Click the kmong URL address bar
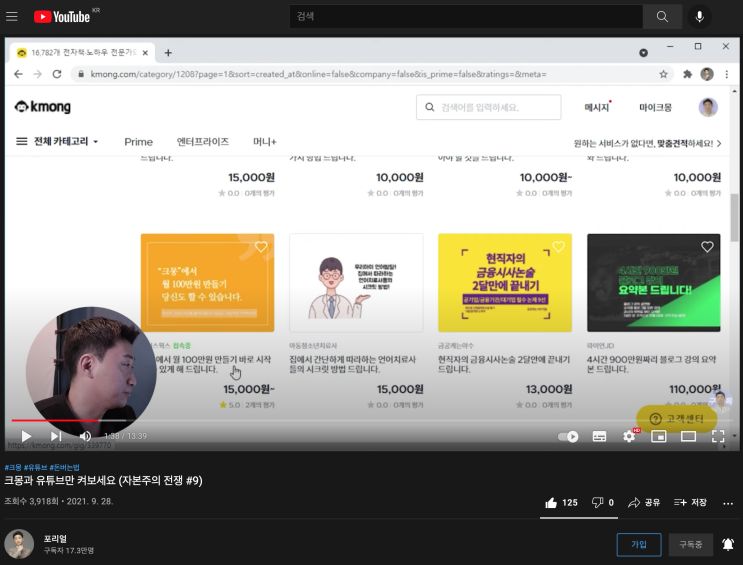 tap(370, 74)
